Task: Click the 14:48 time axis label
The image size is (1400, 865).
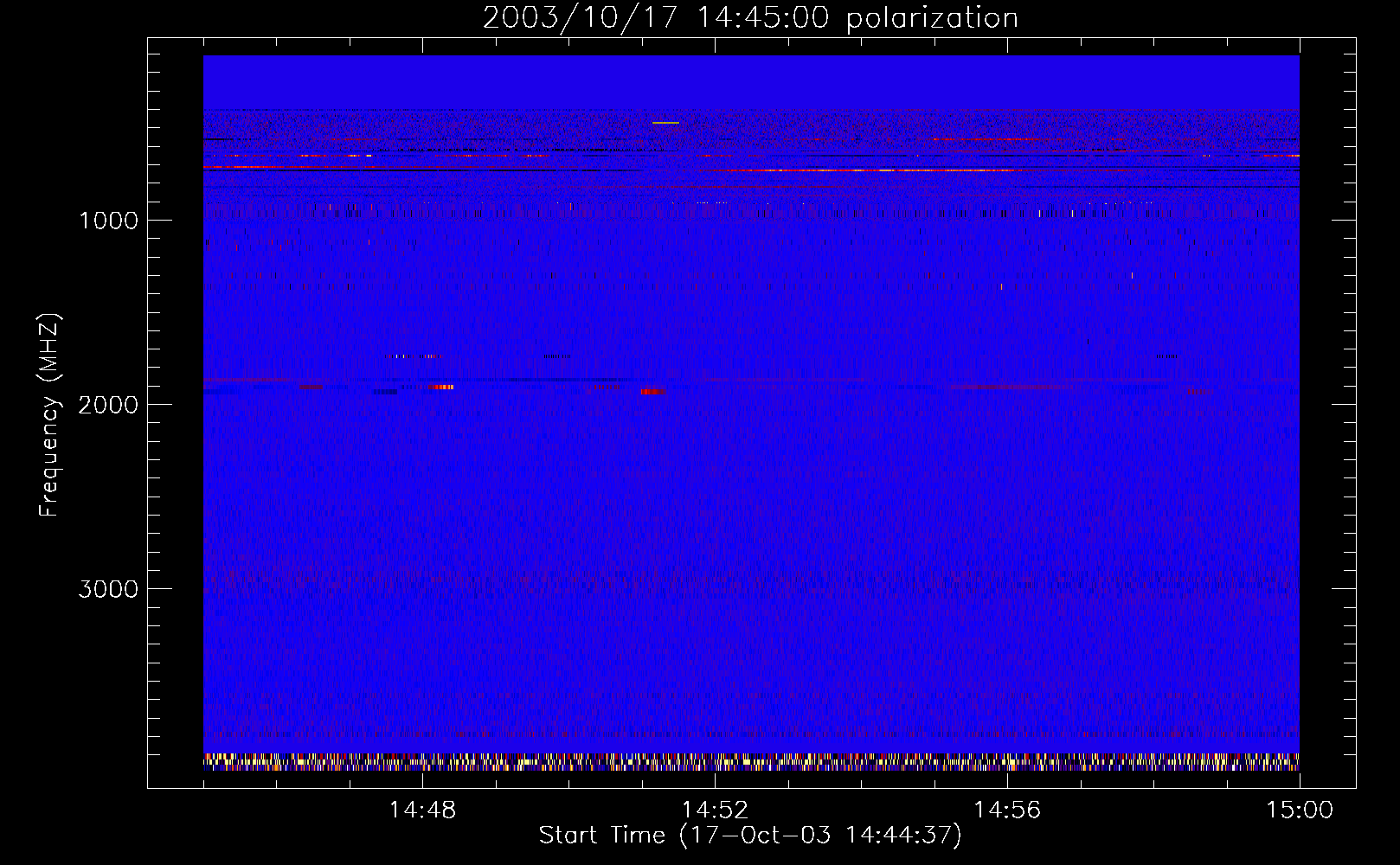Action: (422, 811)
